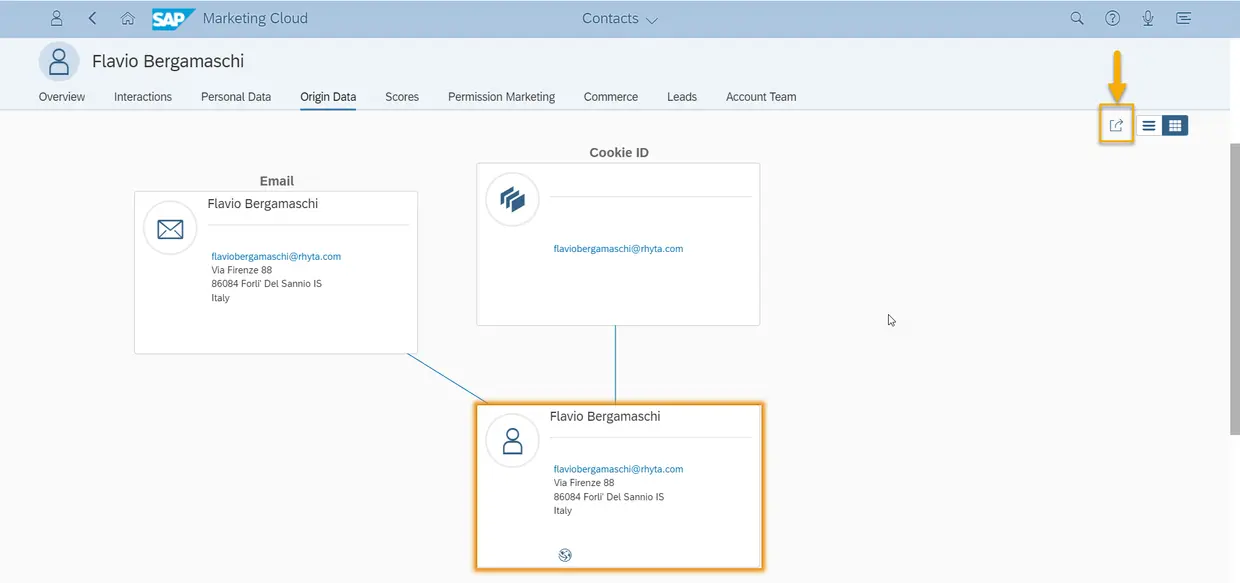Open the notifications list icon
This screenshot has height=583, width=1240.
click(1184, 18)
